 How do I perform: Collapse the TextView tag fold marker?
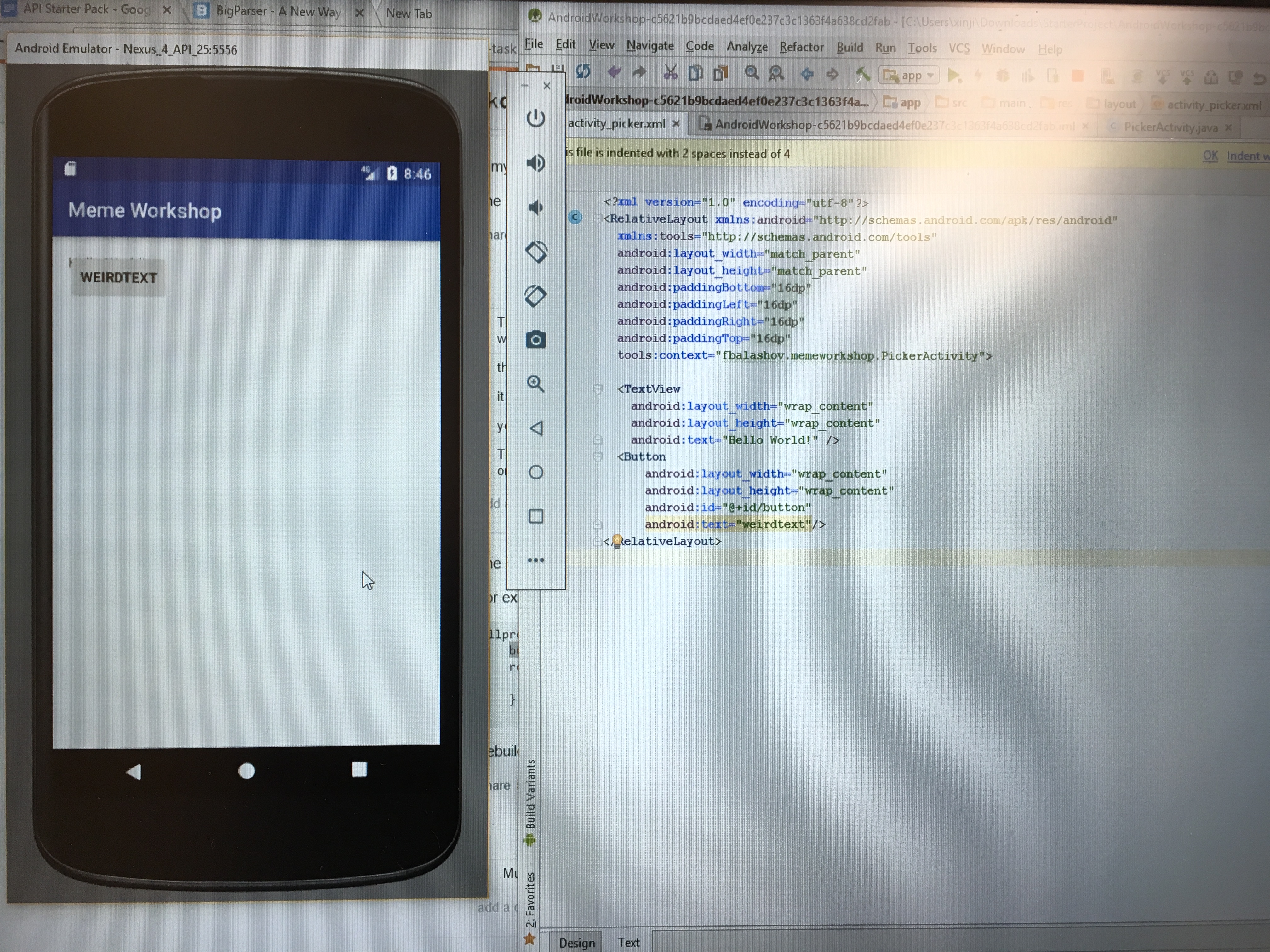[x=598, y=389]
